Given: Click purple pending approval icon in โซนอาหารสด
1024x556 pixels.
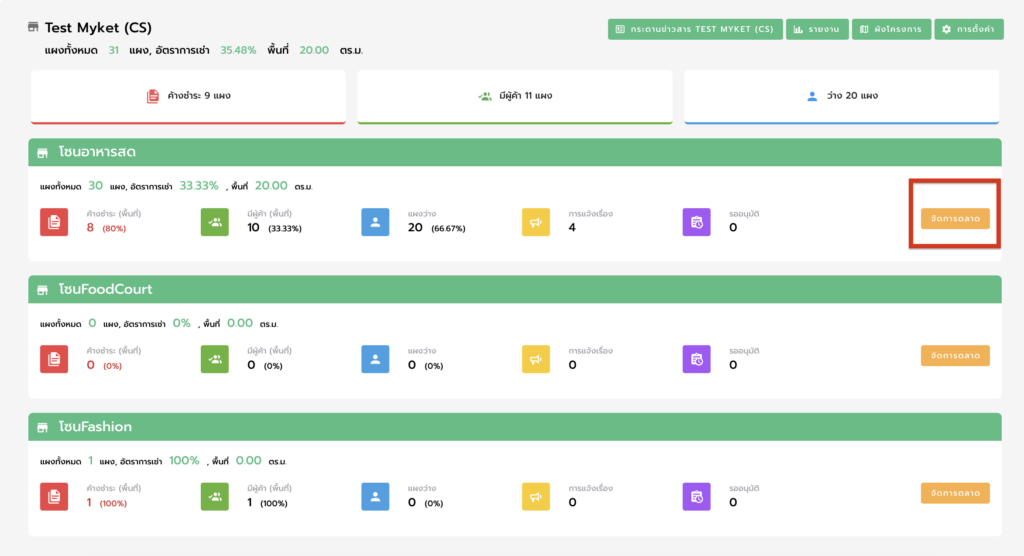Looking at the screenshot, I should (696, 222).
